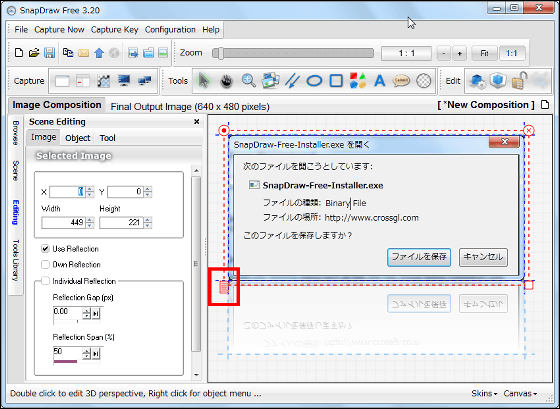Open the Skins dropdown
The height and width of the screenshot is (409, 560).
tap(484, 393)
